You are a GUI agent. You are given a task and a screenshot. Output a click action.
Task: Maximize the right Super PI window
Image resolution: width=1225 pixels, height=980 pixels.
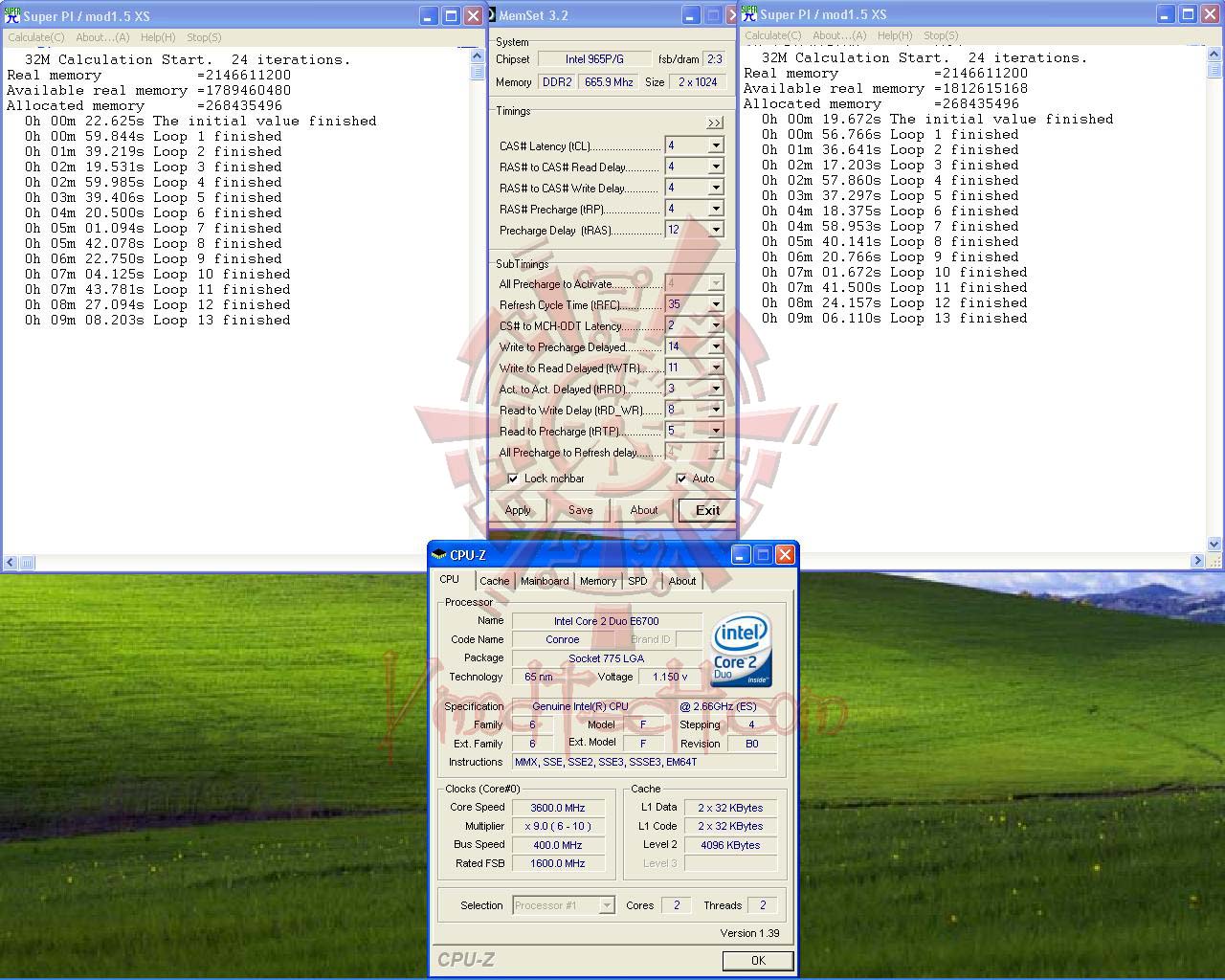[x=1188, y=14]
